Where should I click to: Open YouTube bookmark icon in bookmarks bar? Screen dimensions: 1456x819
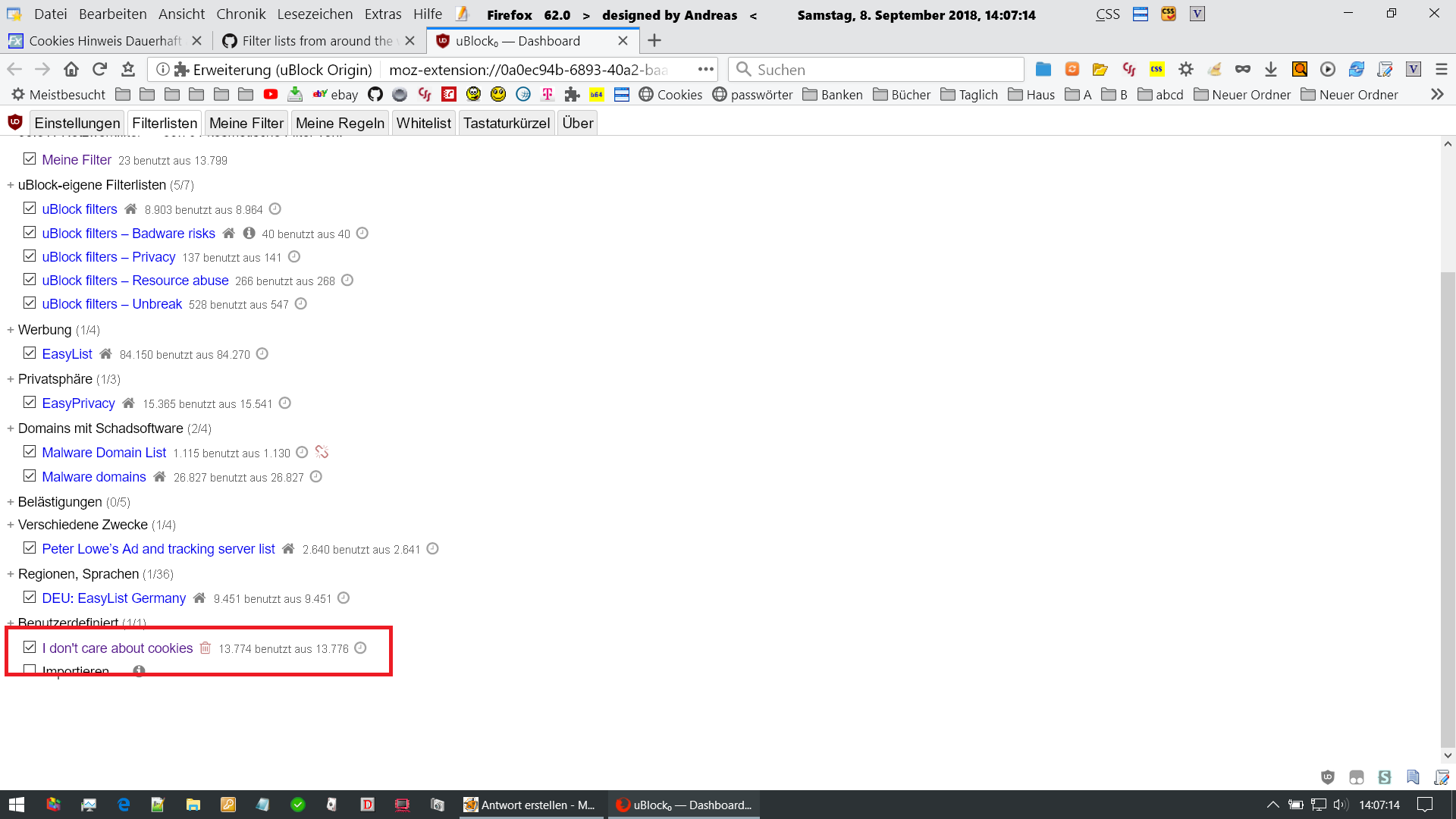point(271,95)
